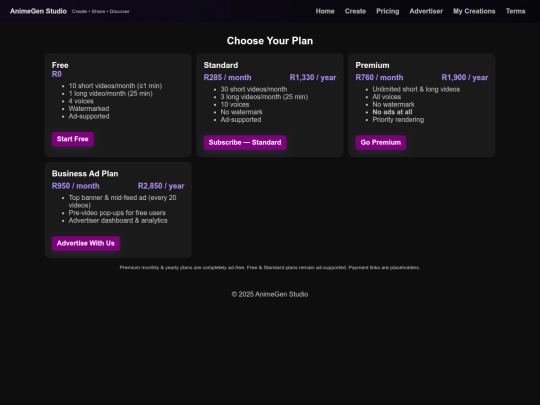Viewport: 540px width, 405px height.
Task: Click Subscribe — Standard button
Action: click(x=245, y=143)
